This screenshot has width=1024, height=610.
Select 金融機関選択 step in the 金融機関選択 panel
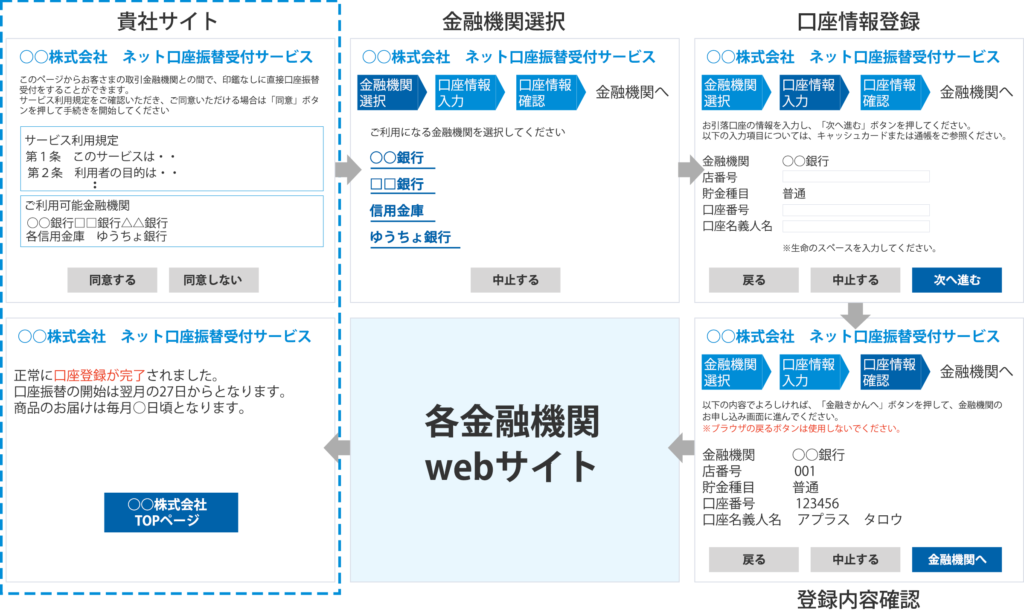click(391, 92)
